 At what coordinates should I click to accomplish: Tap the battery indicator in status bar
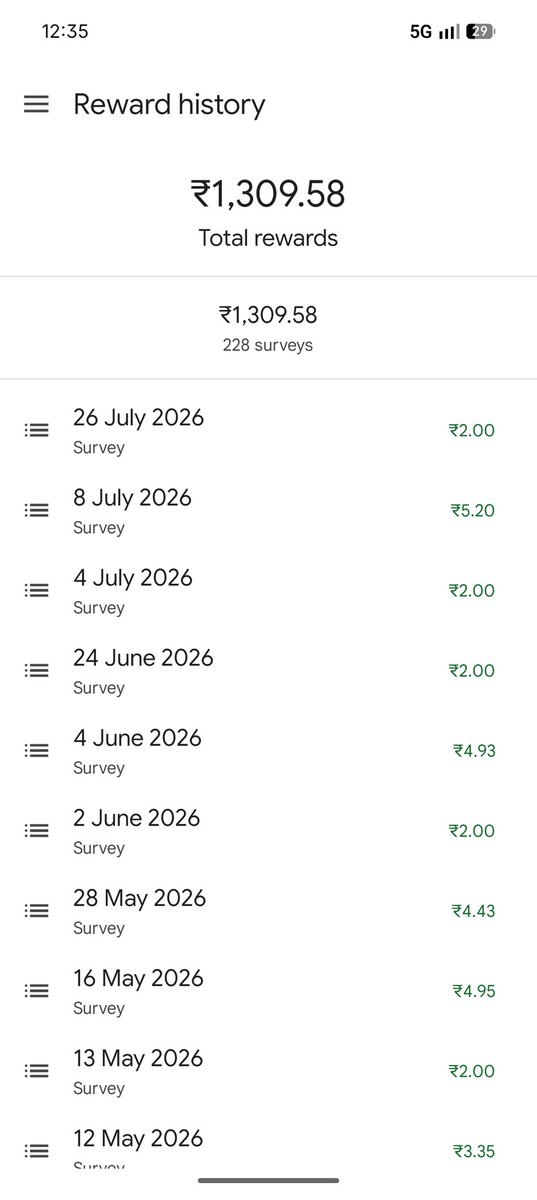click(482, 31)
